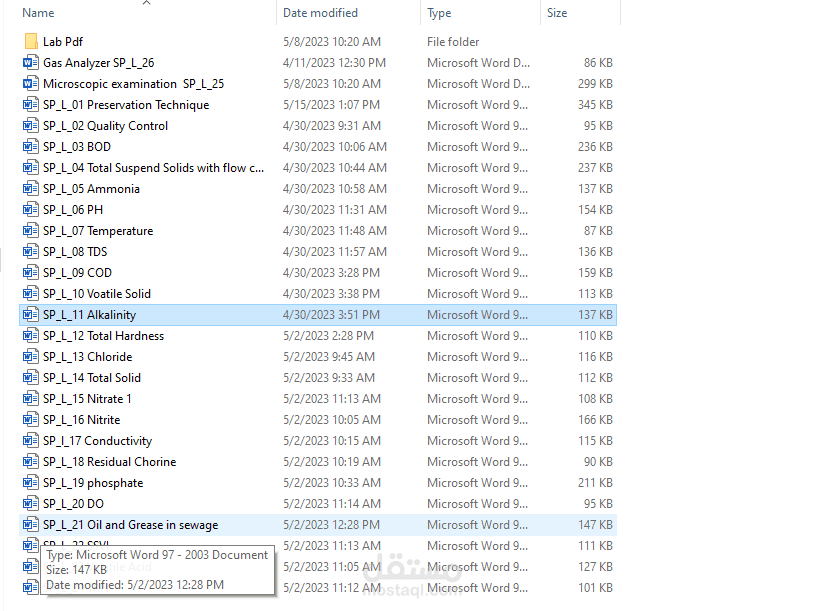Viewport: 825px width, 611px height.
Task: Click the document icon next to SP_L_03 BOD
Action: click(31, 147)
